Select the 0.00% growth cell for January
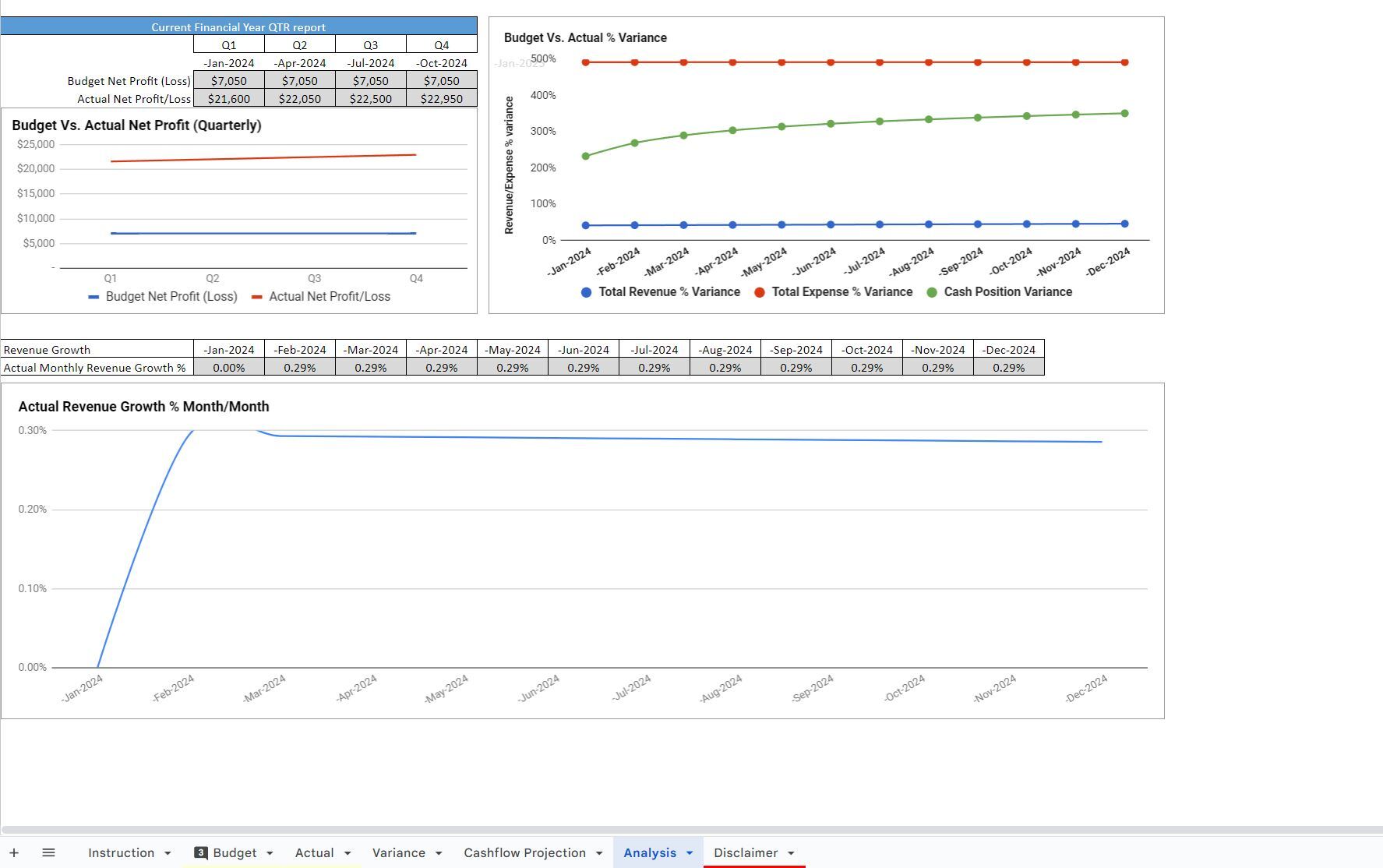Image resolution: width=1383 pixels, height=868 pixels. [229, 367]
